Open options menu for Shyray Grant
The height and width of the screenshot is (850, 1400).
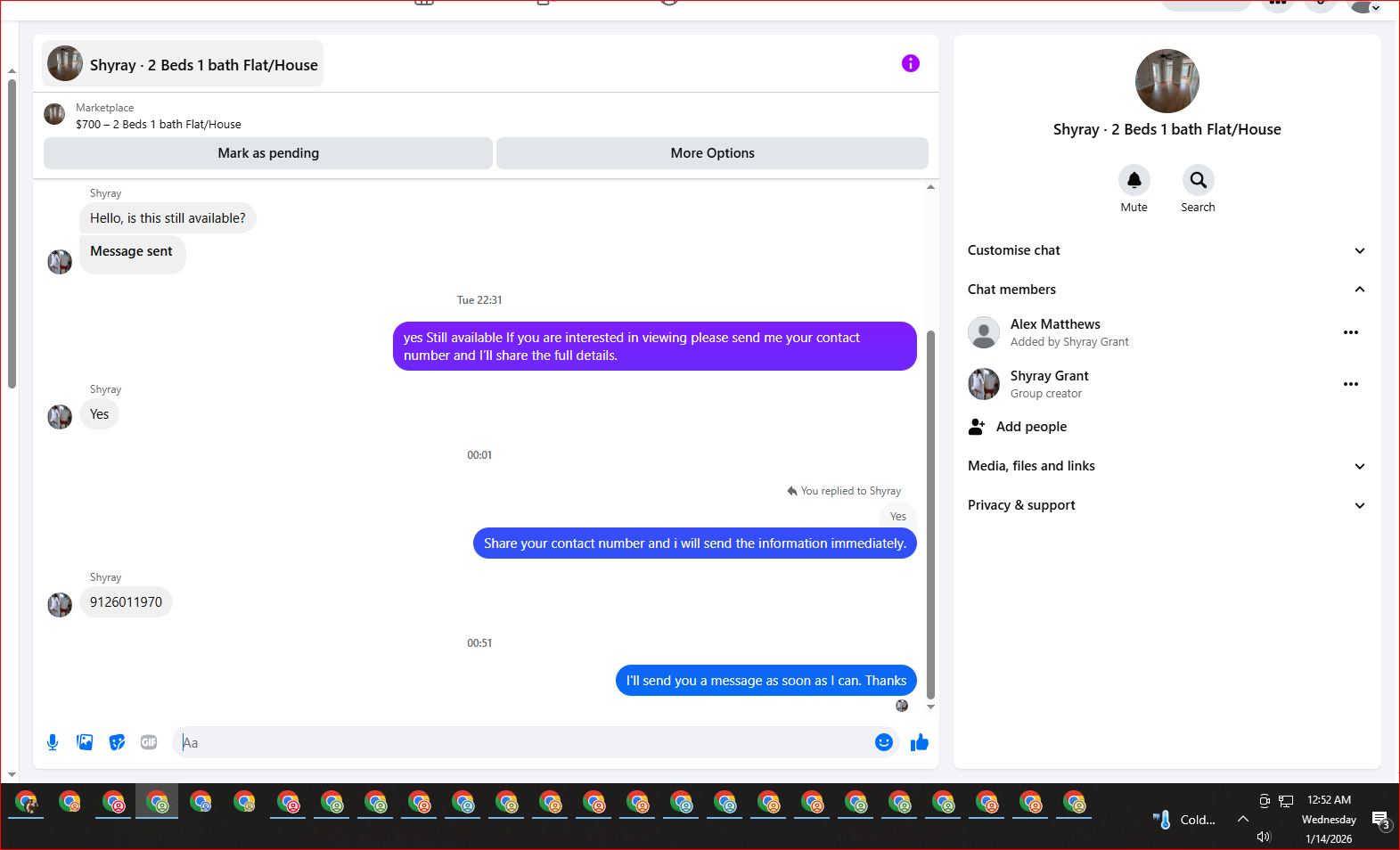pyautogui.click(x=1351, y=384)
